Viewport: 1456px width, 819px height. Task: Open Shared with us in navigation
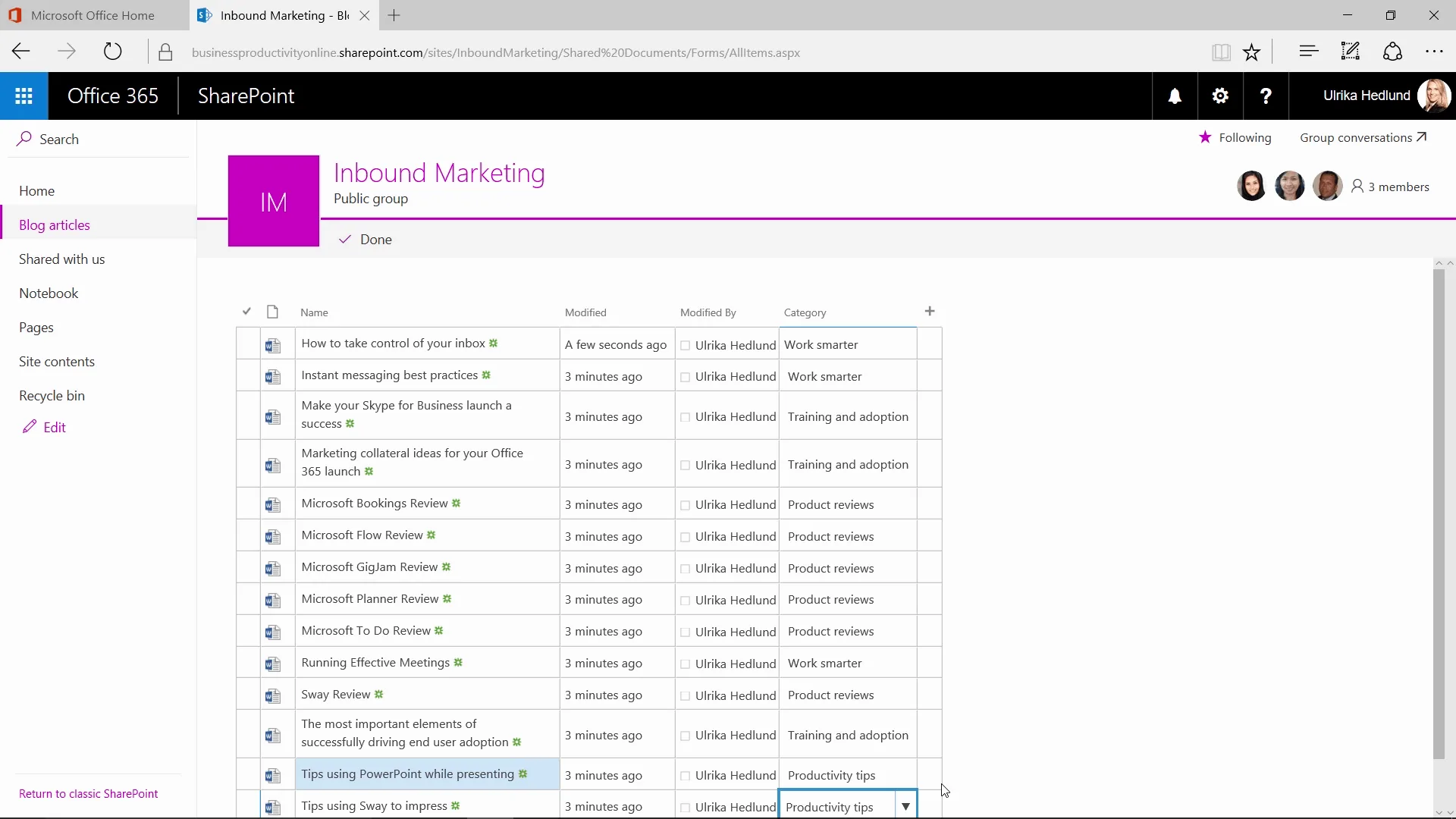tap(62, 259)
